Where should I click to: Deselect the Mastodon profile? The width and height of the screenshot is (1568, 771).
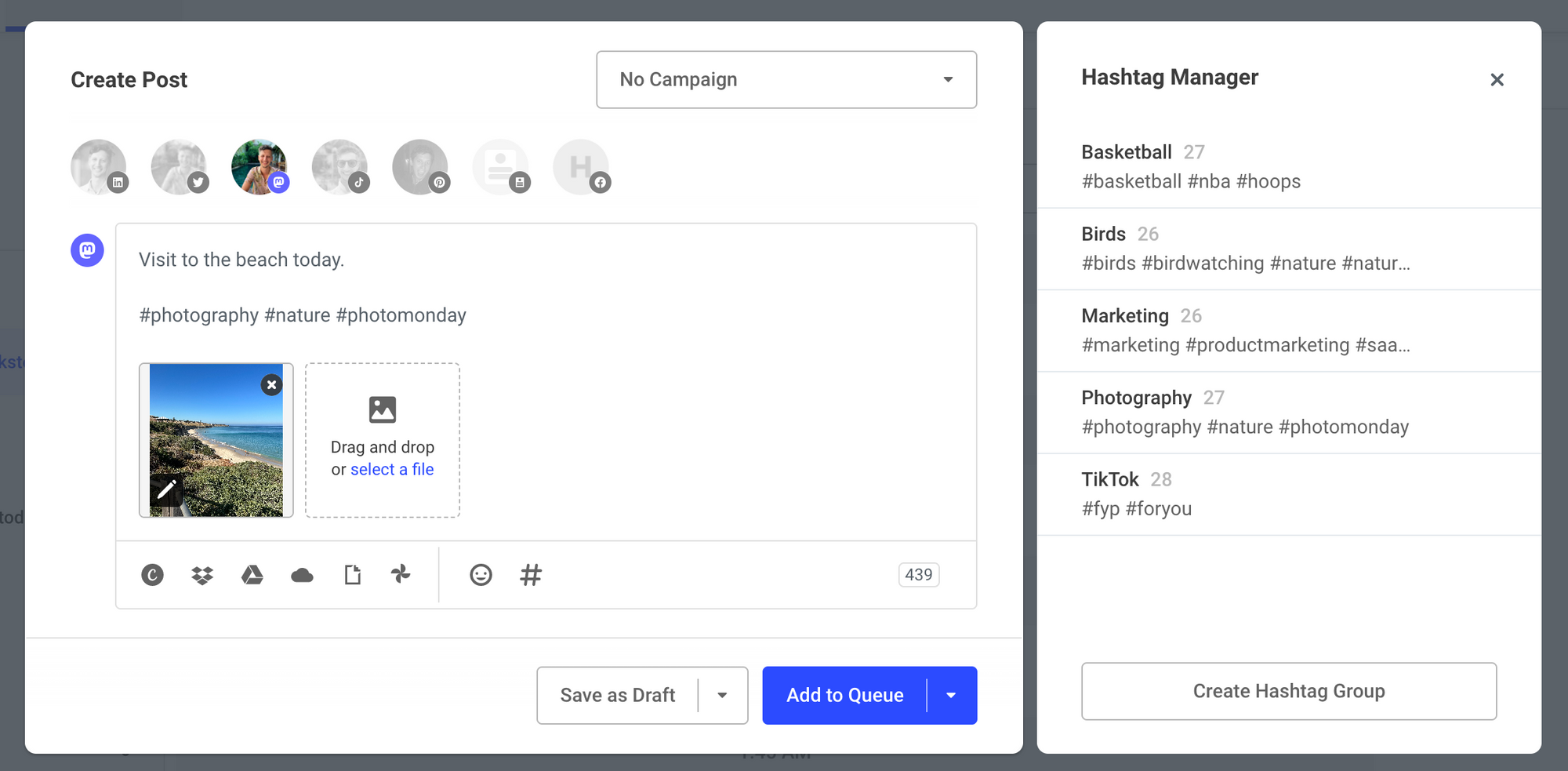point(260,166)
